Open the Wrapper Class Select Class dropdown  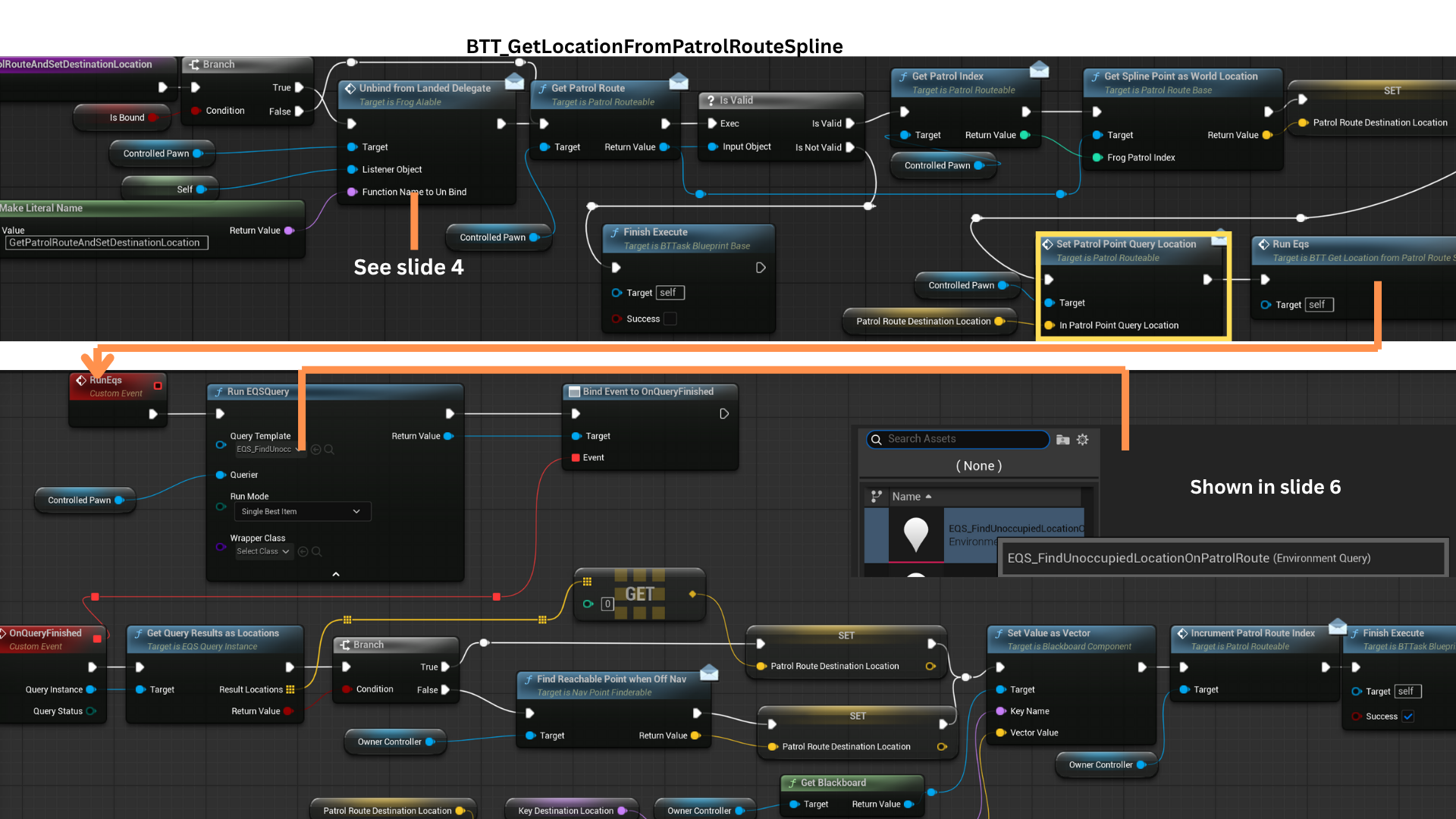[x=262, y=552]
